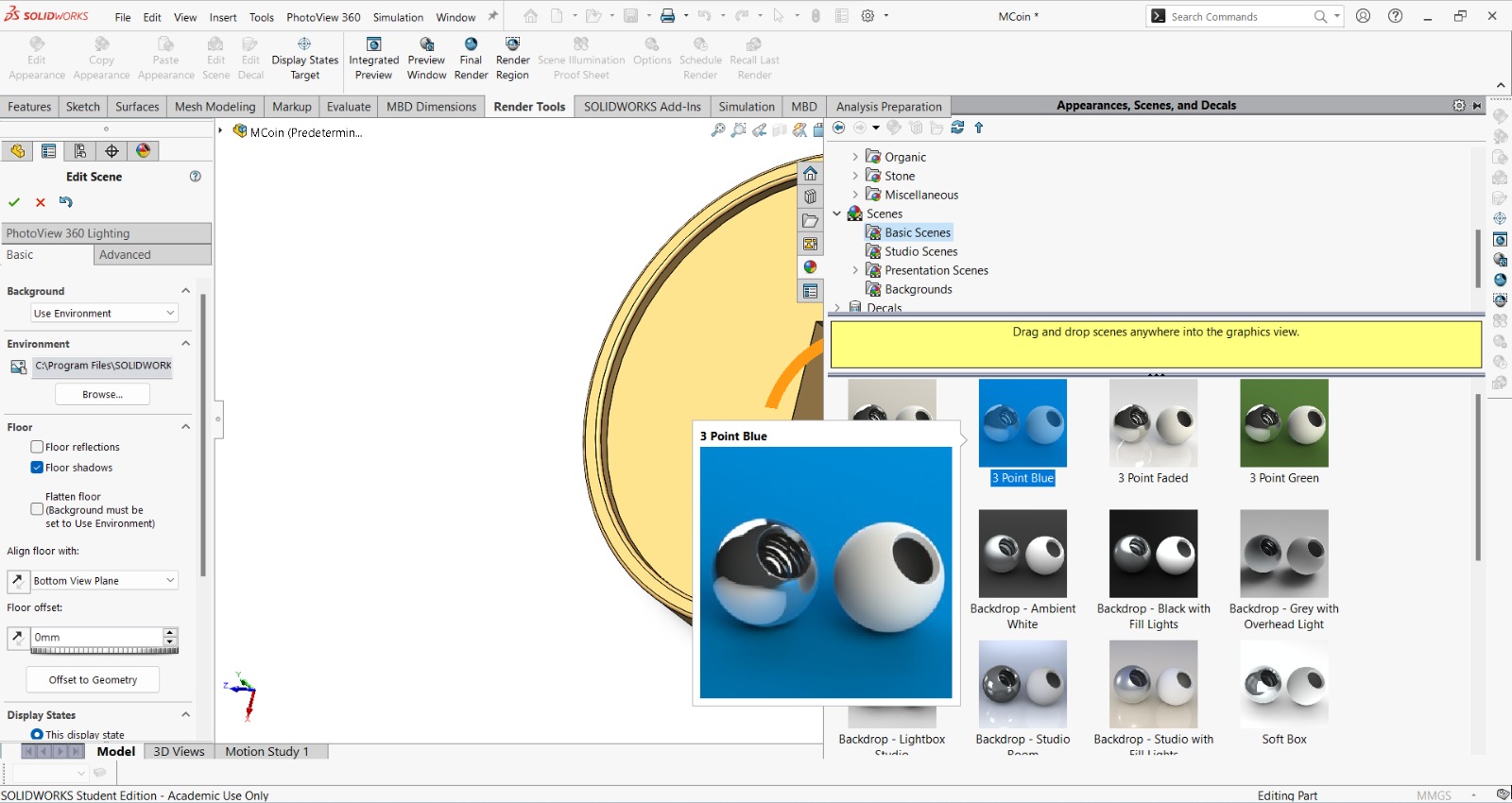
Task: Expand the Presentation Scenes folder
Action: pos(855,270)
